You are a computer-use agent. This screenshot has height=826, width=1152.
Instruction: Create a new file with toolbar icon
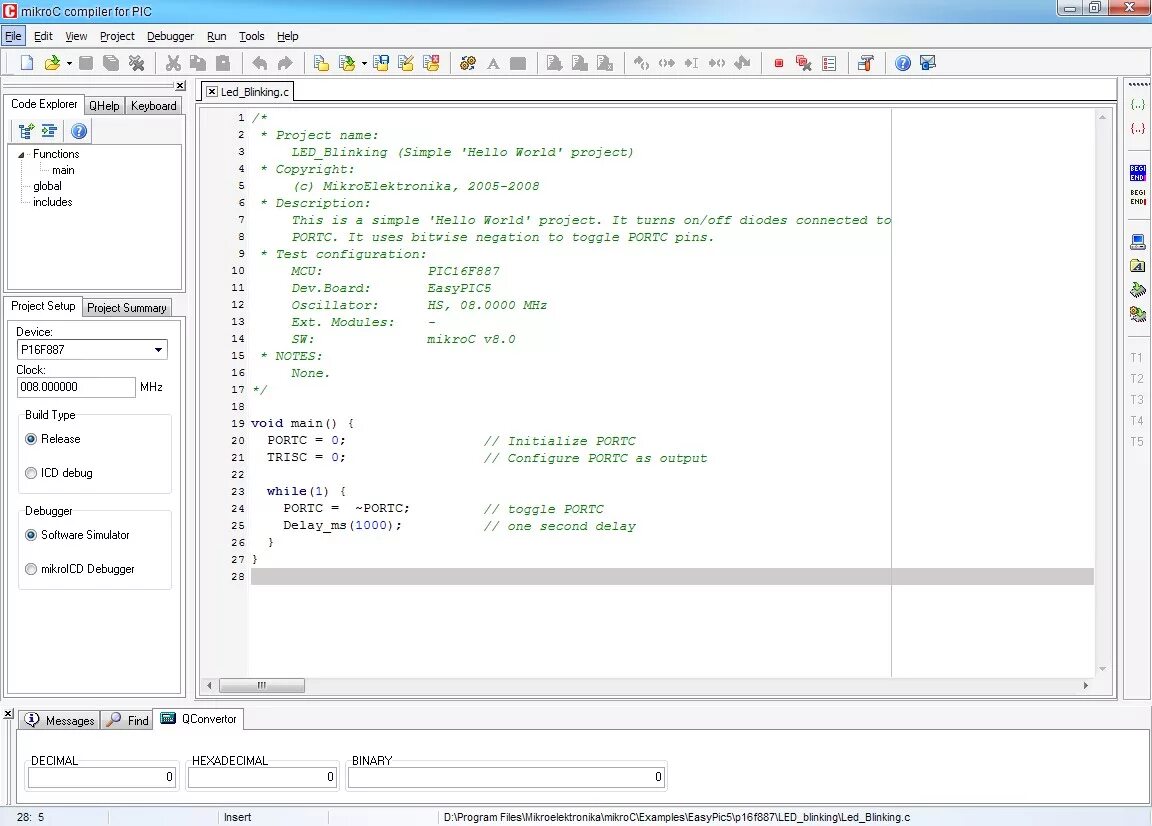coord(26,63)
